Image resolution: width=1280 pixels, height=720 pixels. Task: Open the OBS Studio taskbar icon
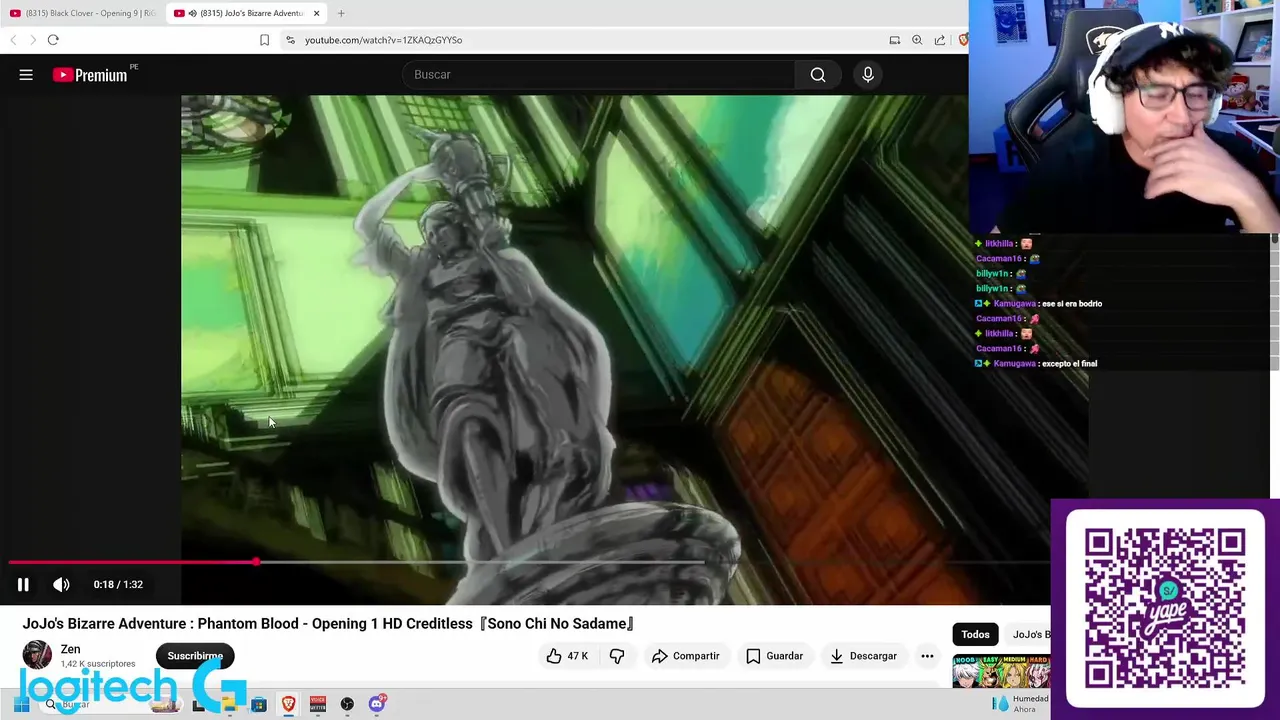[x=347, y=705]
